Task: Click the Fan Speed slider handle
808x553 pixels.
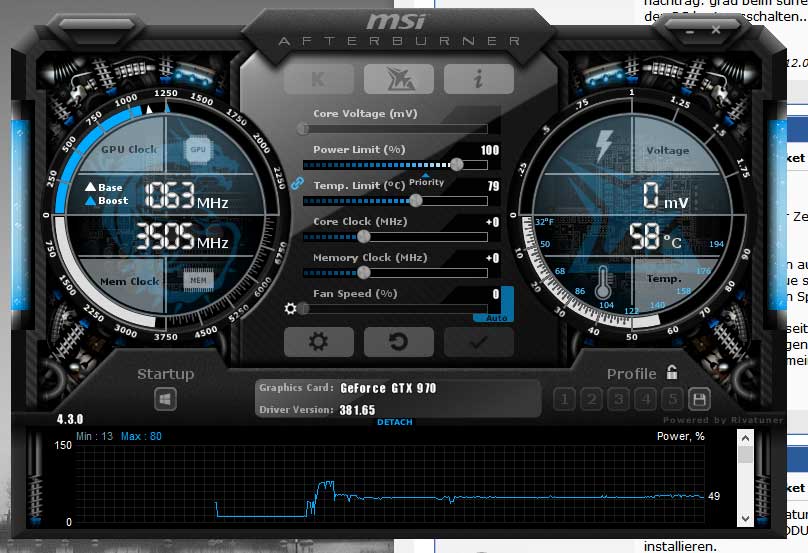Action: point(304,309)
